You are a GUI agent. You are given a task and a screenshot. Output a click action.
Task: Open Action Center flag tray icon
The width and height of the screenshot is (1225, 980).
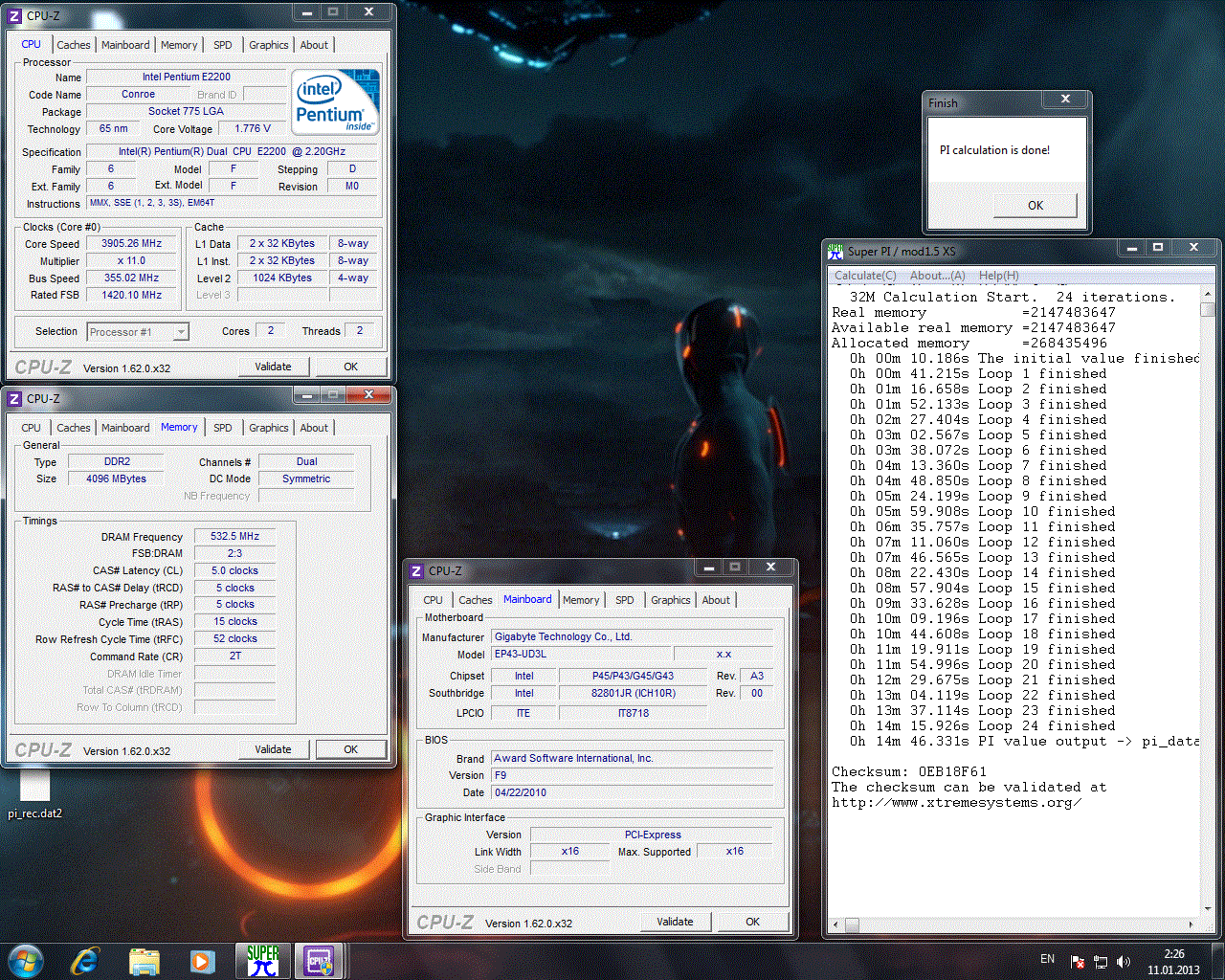click(1078, 961)
